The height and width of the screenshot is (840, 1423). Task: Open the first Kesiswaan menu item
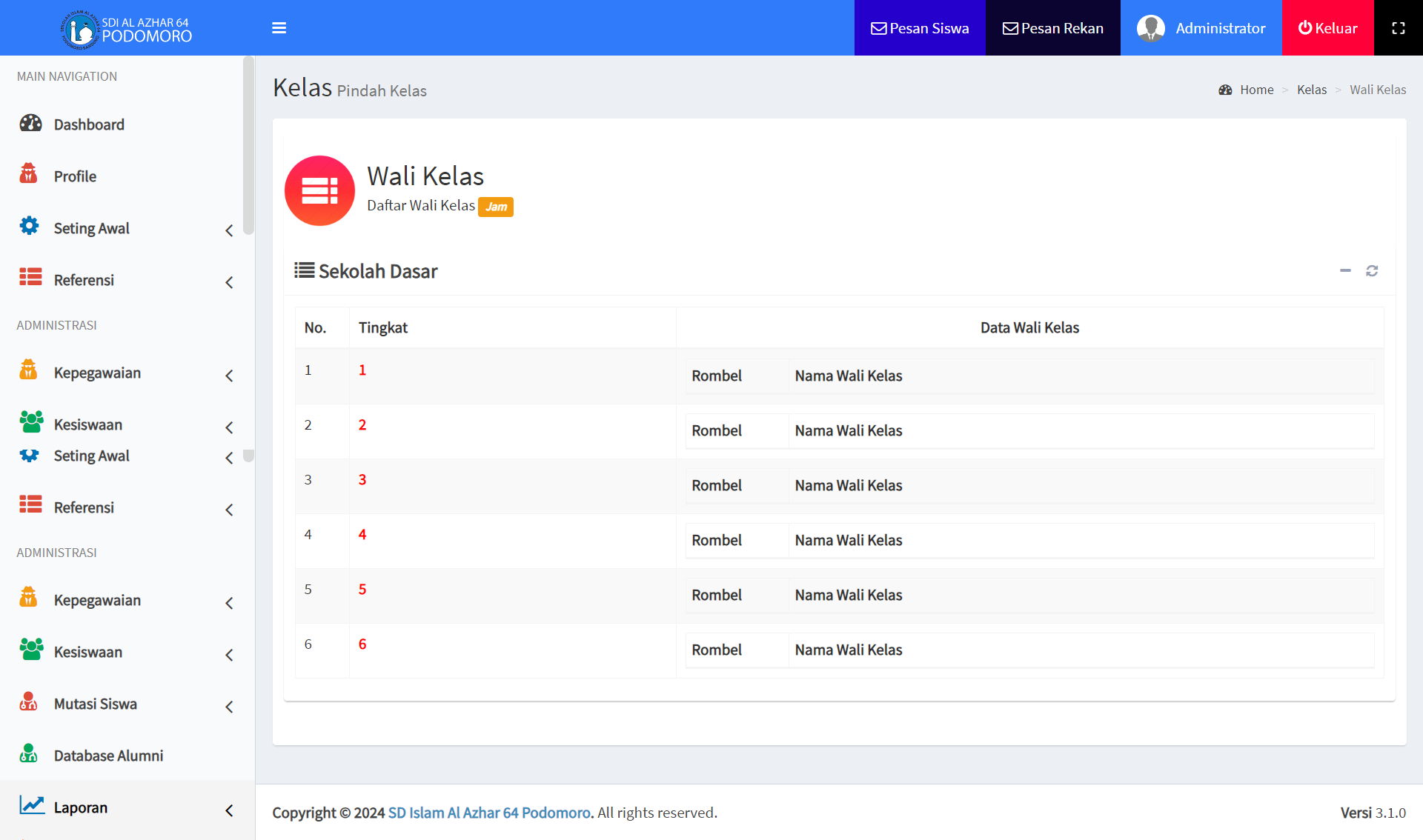coord(88,424)
